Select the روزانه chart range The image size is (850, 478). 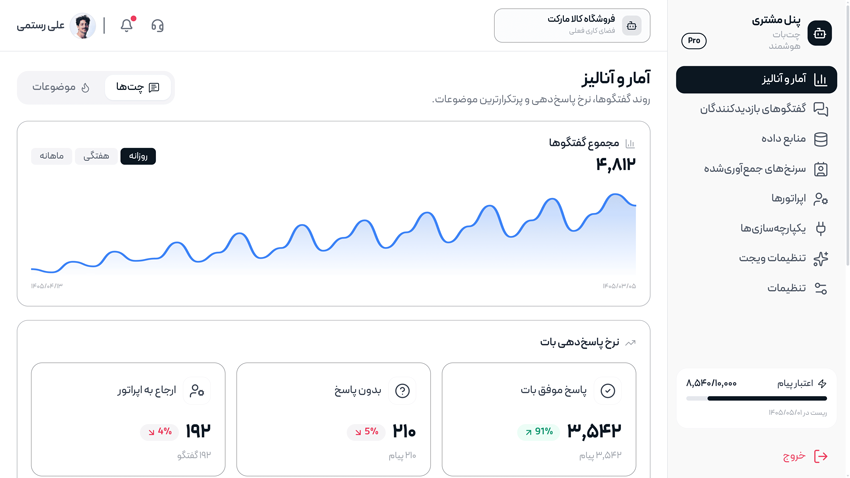(138, 156)
